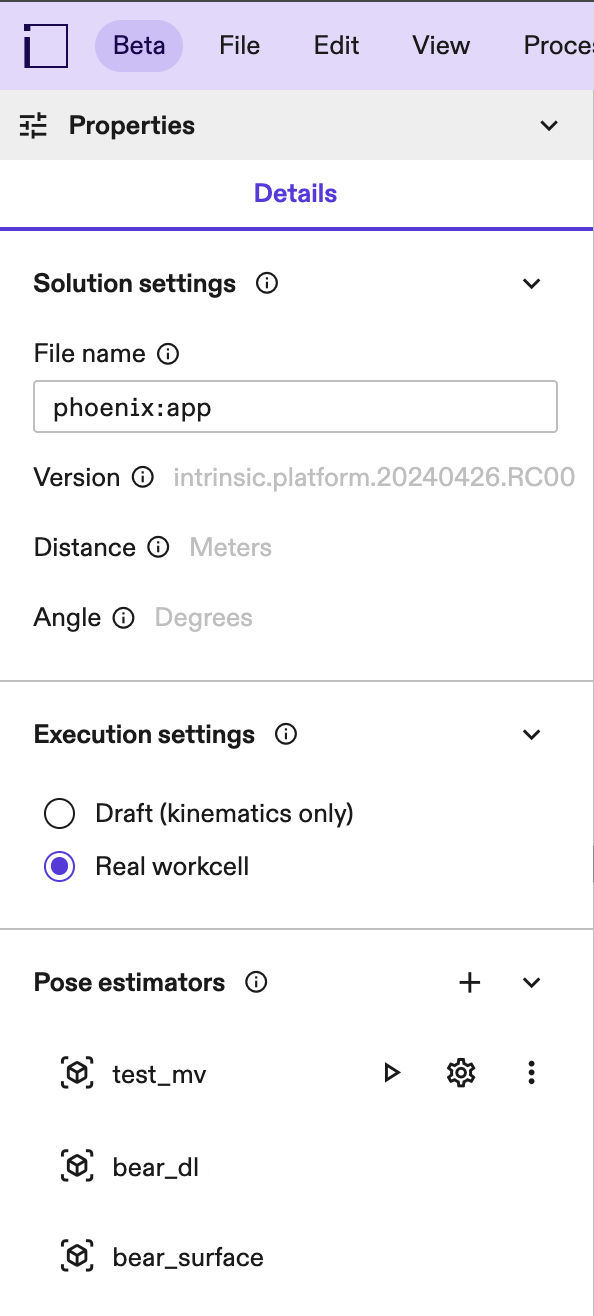The height and width of the screenshot is (1316, 594).
Task: Open the File menu
Action: pos(239,45)
